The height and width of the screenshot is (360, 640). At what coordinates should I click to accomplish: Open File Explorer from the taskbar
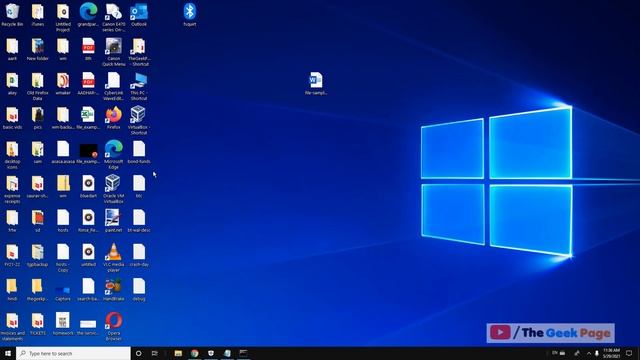[x=178, y=353]
